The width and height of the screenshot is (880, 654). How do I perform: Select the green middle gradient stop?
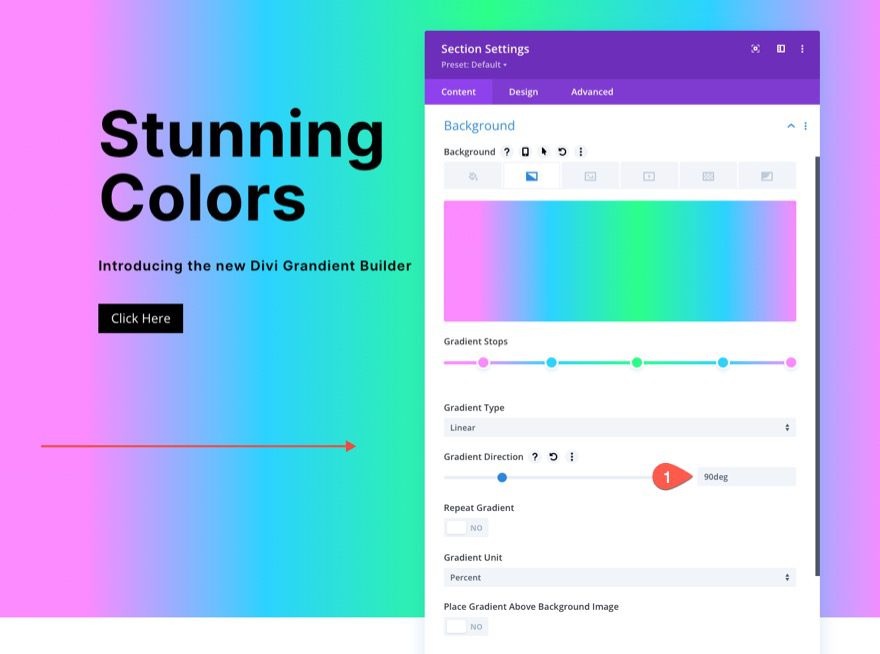tap(637, 363)
